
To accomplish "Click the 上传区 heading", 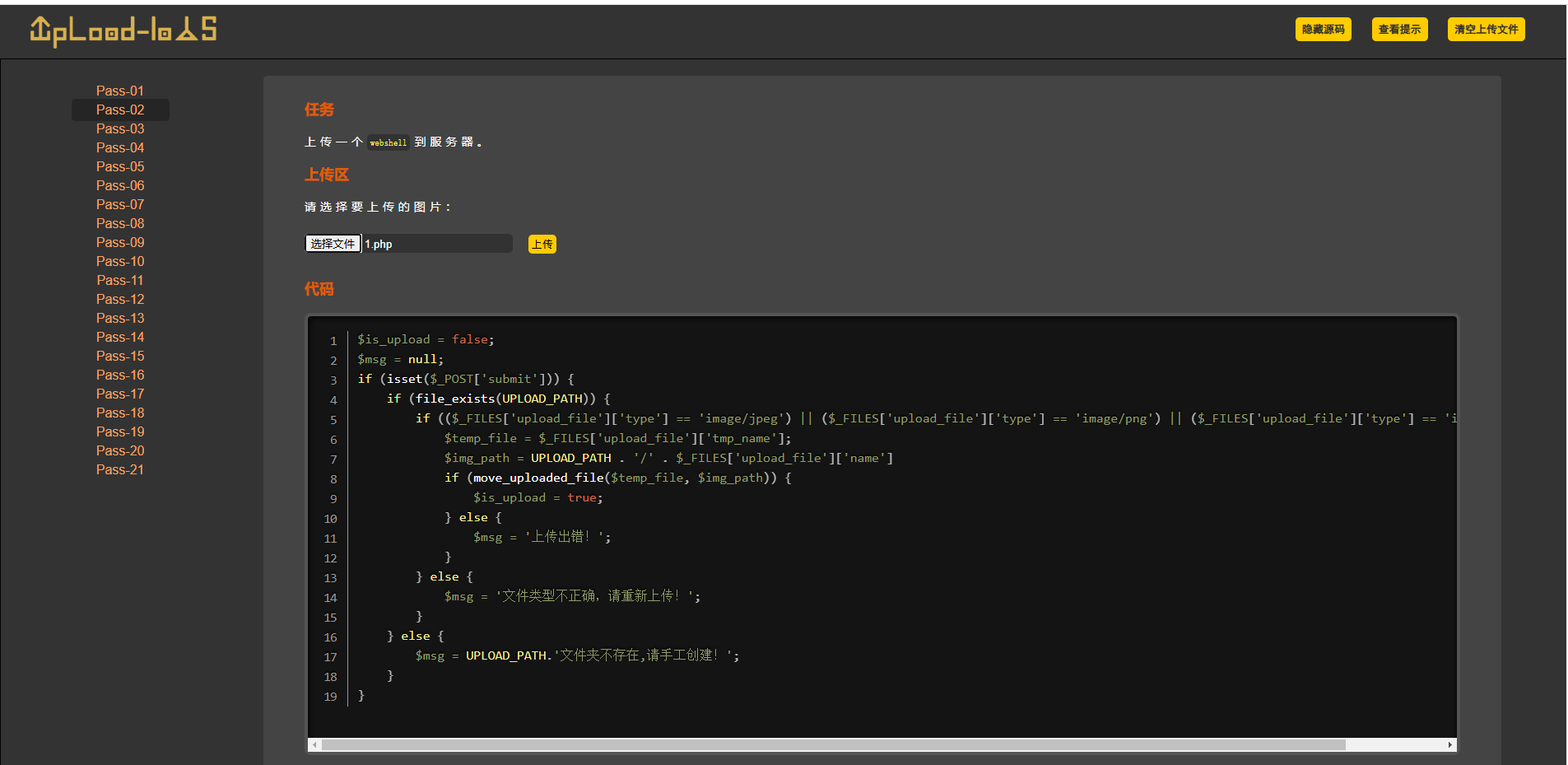I will (x=327, y=175).
